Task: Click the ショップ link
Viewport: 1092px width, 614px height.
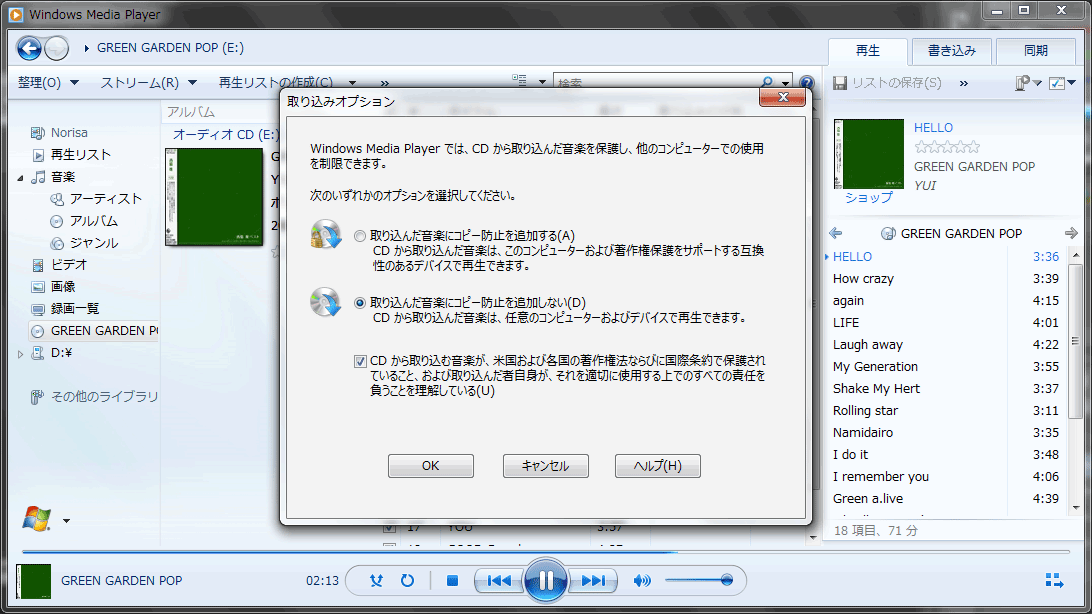Action: tap(868, 198)
